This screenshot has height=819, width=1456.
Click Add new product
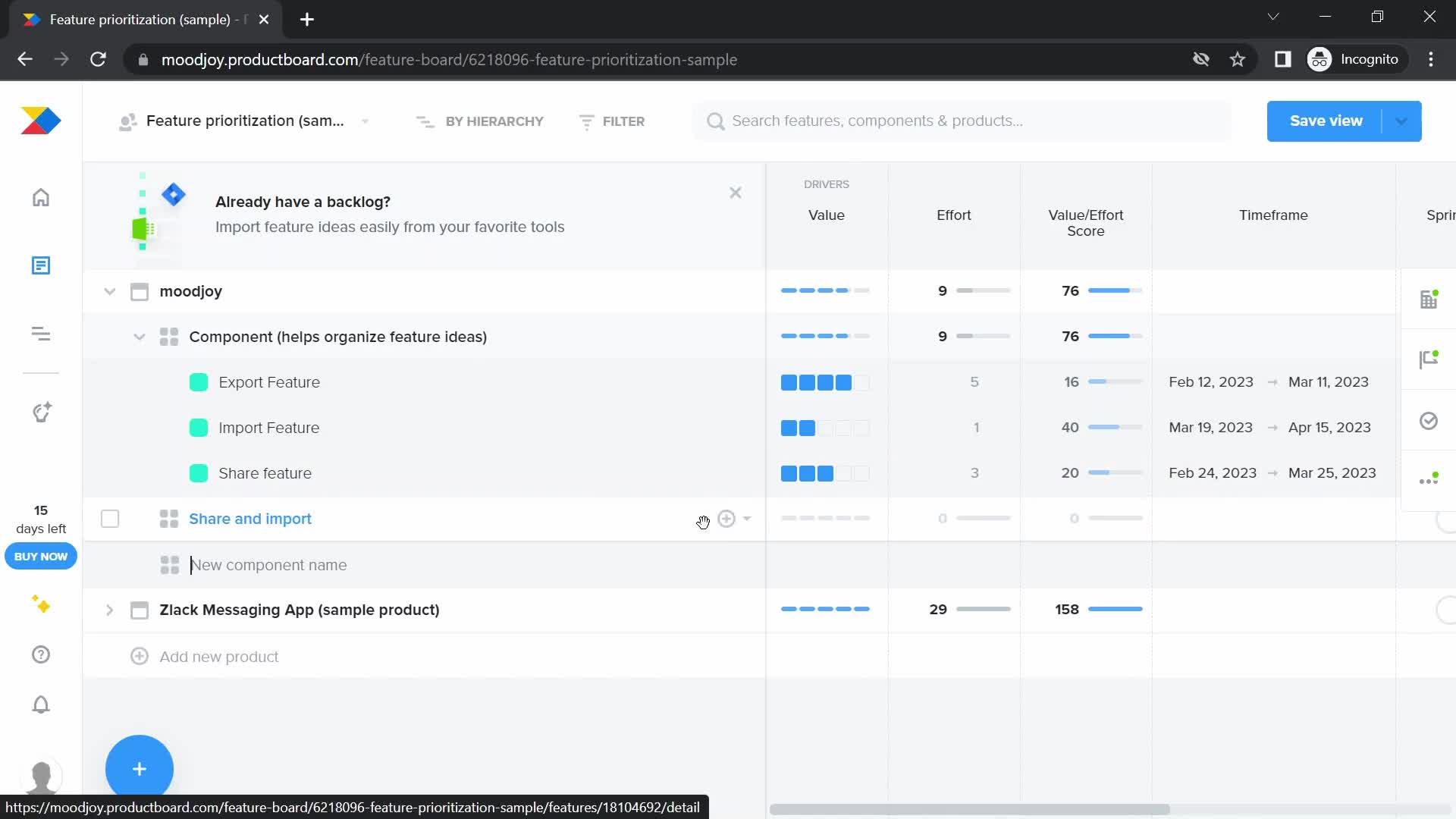[x=219, y=657]
